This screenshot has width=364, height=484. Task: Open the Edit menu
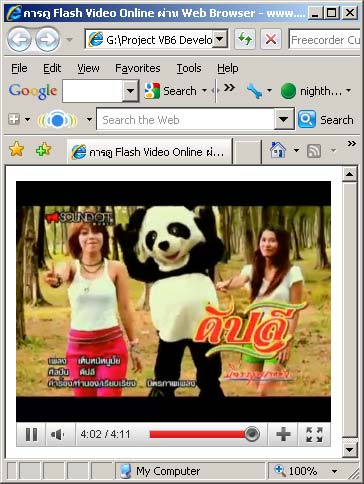coord(52,68)
